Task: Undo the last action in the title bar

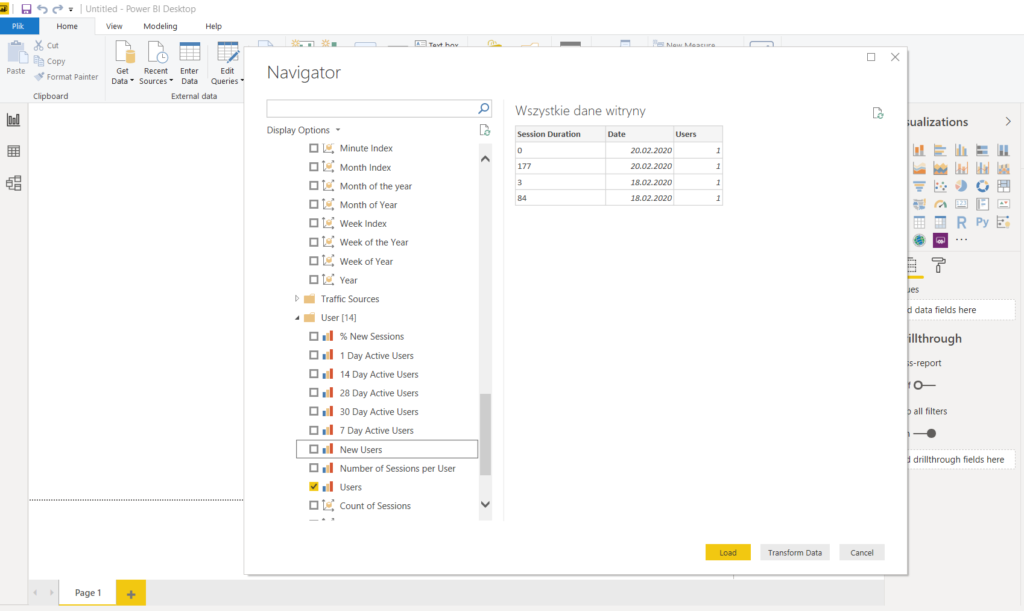Action: click(x=42, y=9)
